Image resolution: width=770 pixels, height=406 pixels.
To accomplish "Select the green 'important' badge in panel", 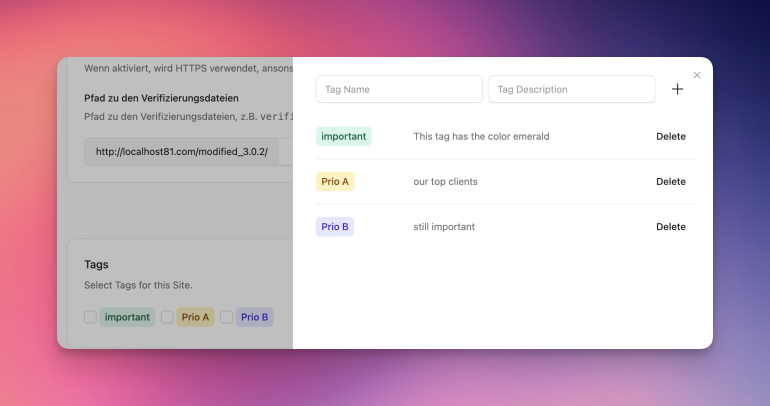I will 344,136.
